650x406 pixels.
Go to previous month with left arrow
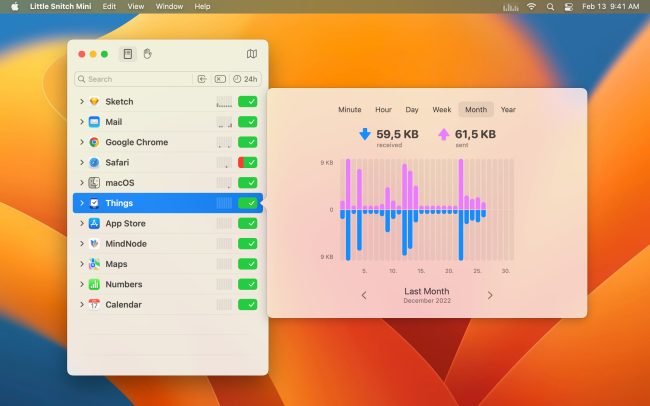coord(364,295)
